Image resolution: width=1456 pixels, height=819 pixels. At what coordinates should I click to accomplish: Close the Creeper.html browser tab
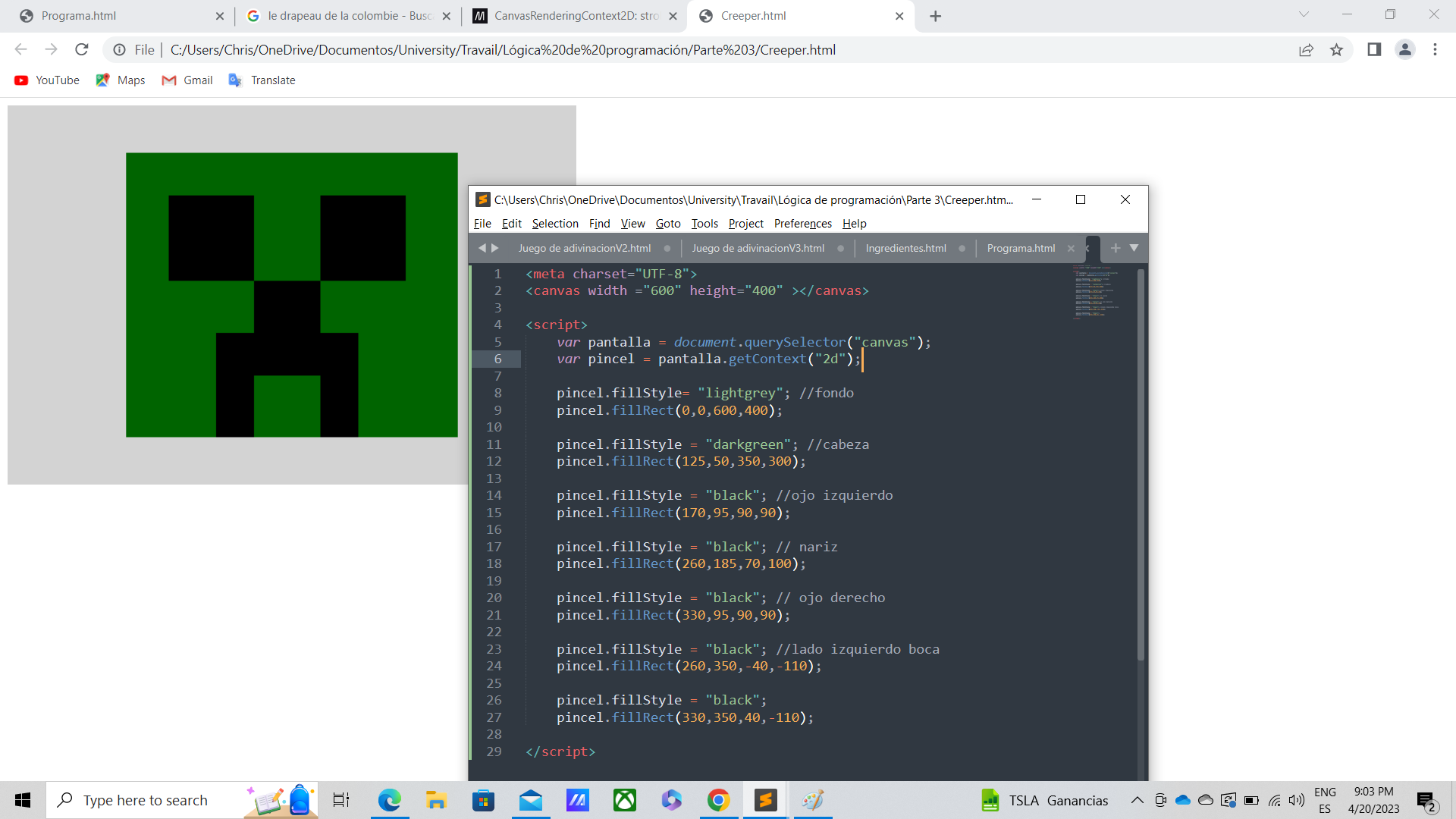(899, 16)
